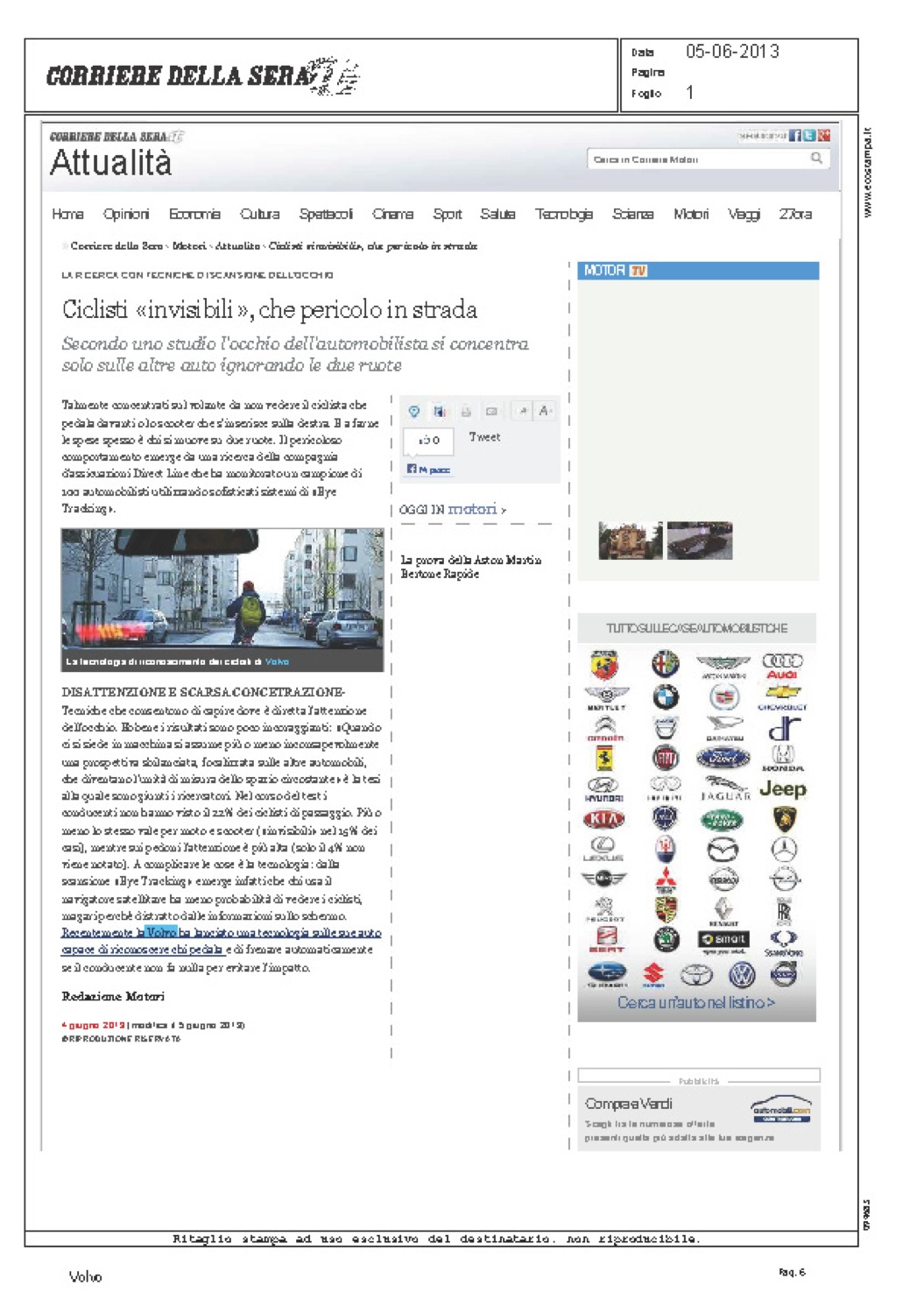
Task: Click the Audi brand logo
Action: (782, 666)
